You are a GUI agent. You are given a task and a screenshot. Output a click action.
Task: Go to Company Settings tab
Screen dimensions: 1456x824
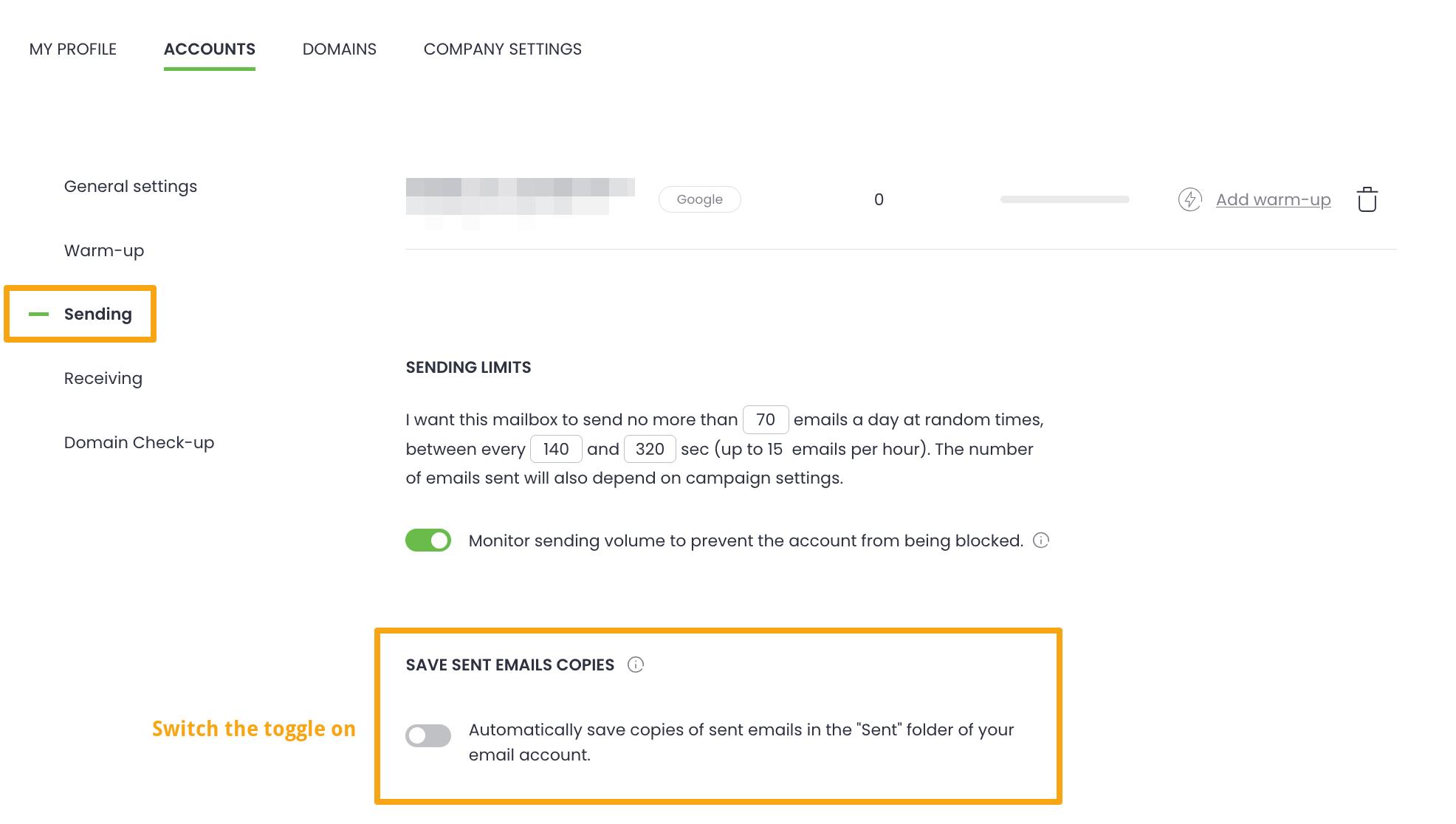point(503,49)
